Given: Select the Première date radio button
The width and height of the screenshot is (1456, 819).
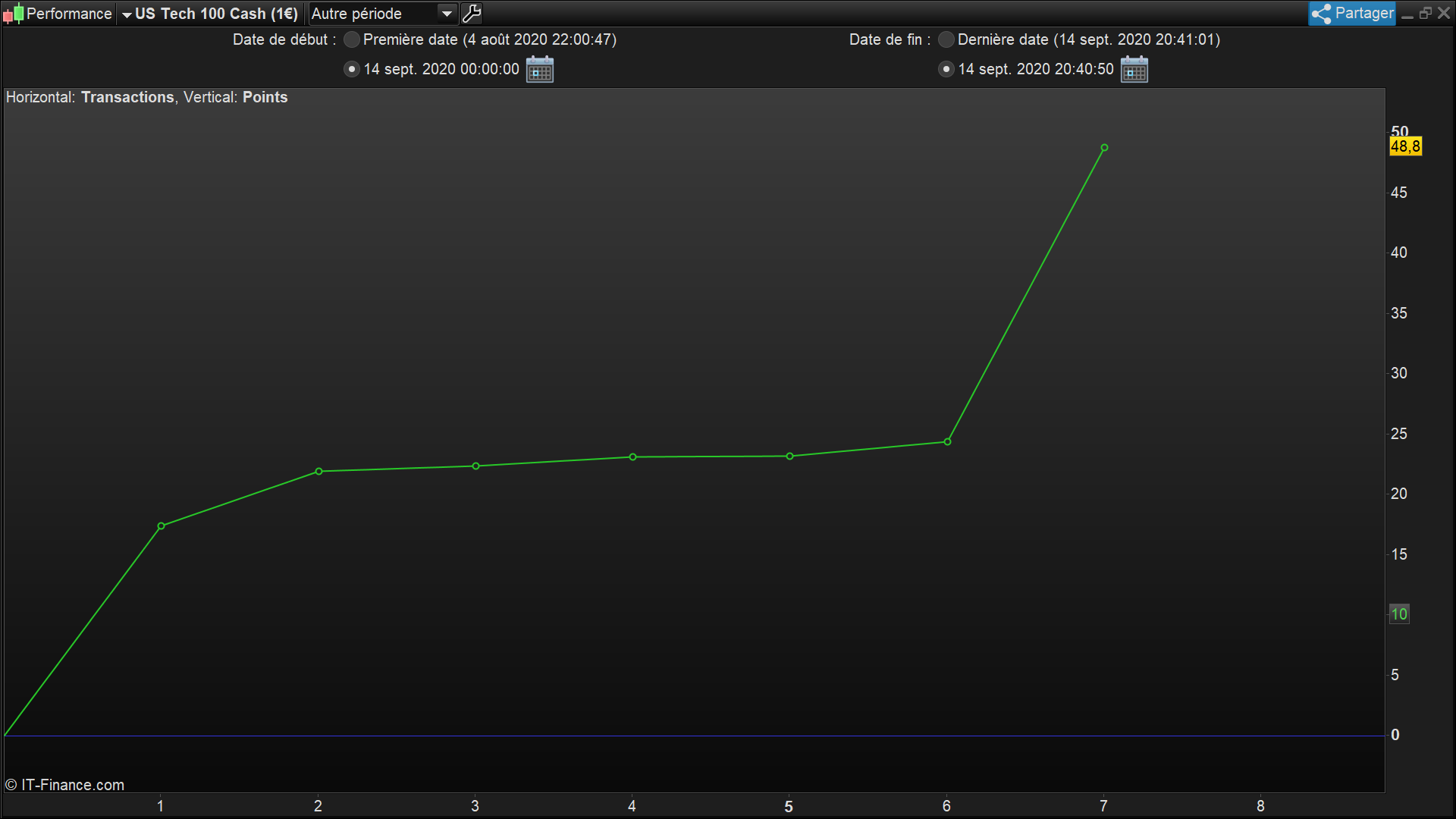Looking at the screenshot, I should 352,39.
